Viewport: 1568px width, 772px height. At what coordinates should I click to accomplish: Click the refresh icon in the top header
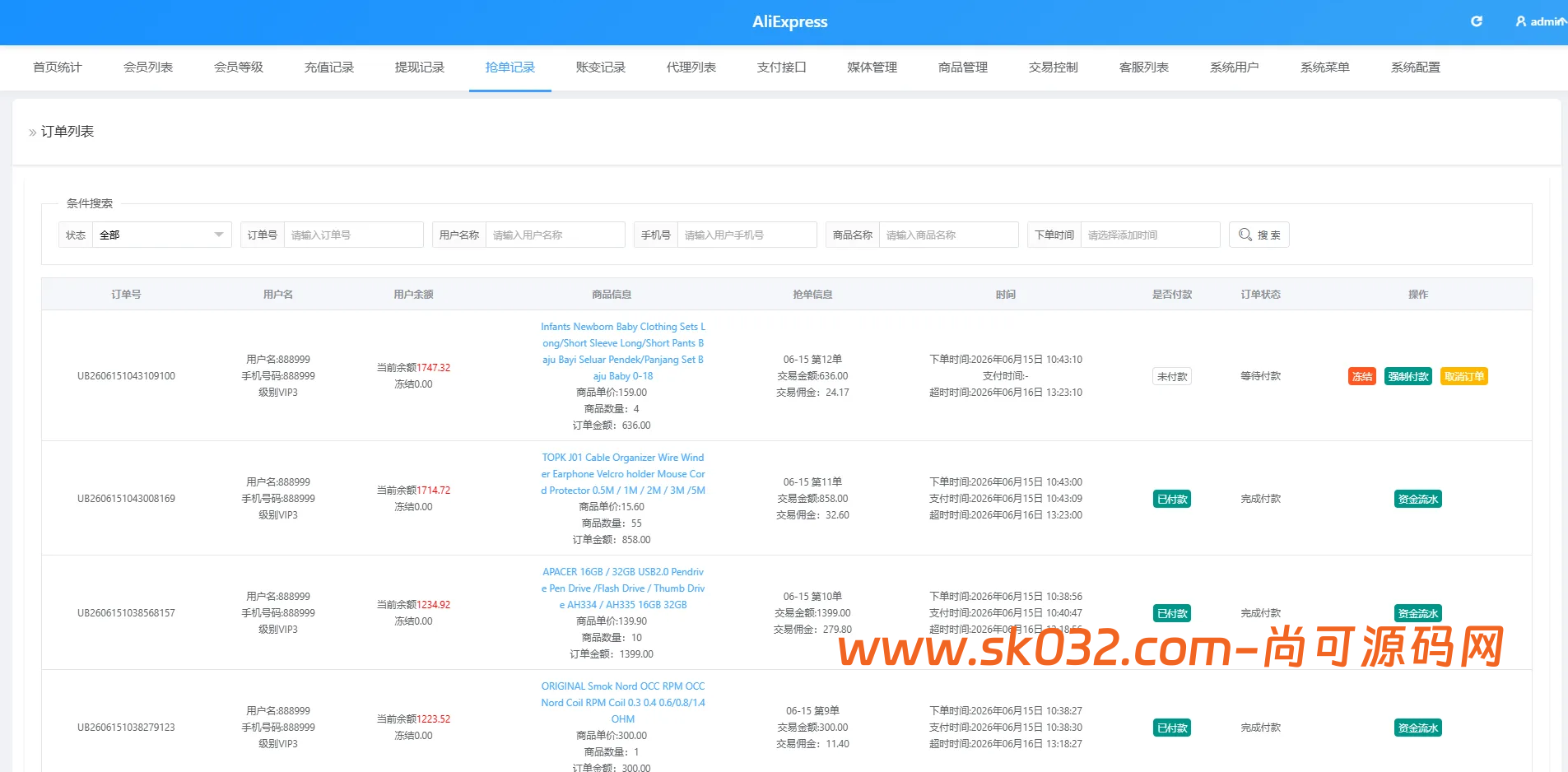pyautogui.click(x=1477, y=21)
